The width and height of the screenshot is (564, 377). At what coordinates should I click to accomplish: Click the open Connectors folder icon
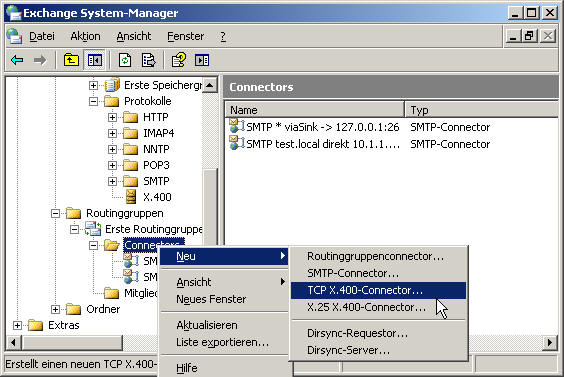click(x=112, y=245)
